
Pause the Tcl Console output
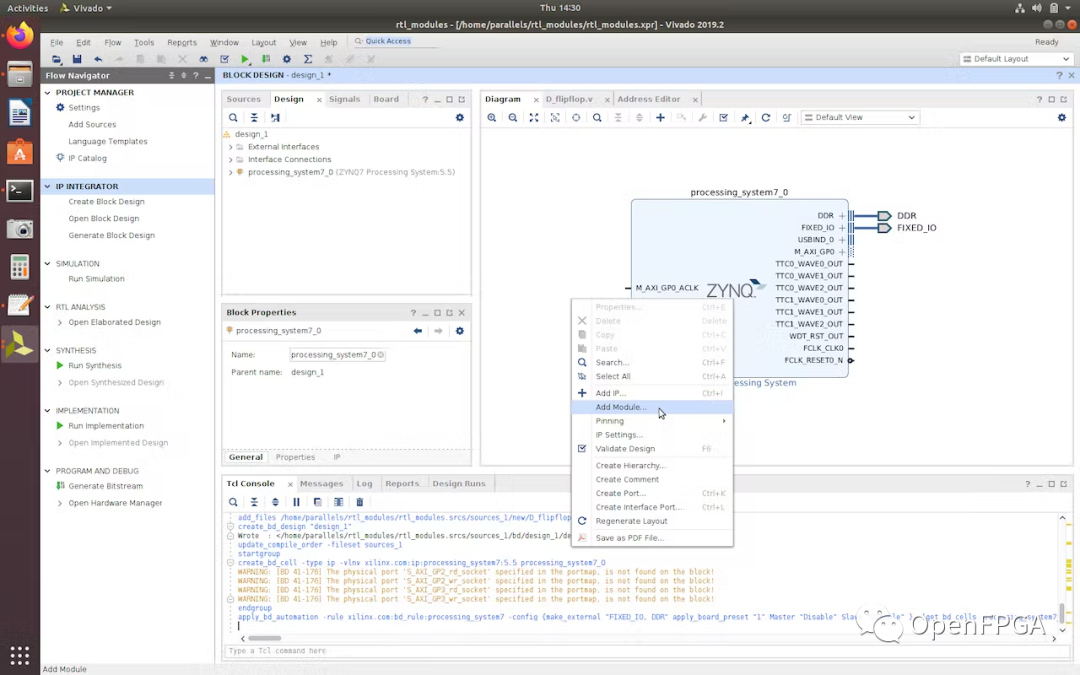coord(296,502)
